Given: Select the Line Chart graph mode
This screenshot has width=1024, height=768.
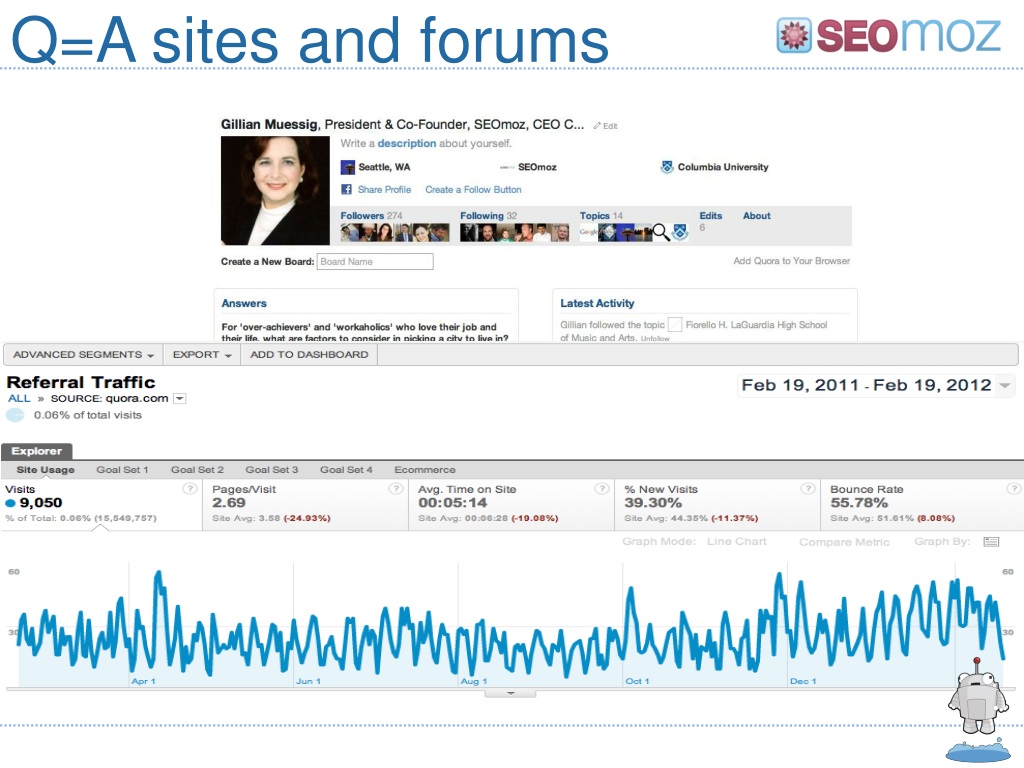Looking at the screenshot, I should point(737,541).
